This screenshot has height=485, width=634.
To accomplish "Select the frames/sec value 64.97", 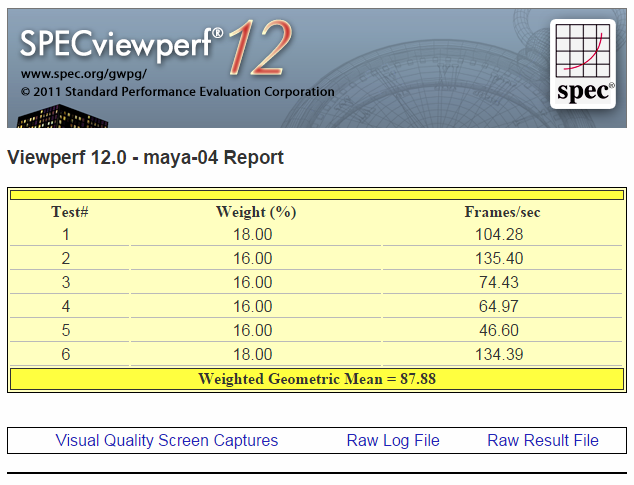I will [x=499, y=306].
